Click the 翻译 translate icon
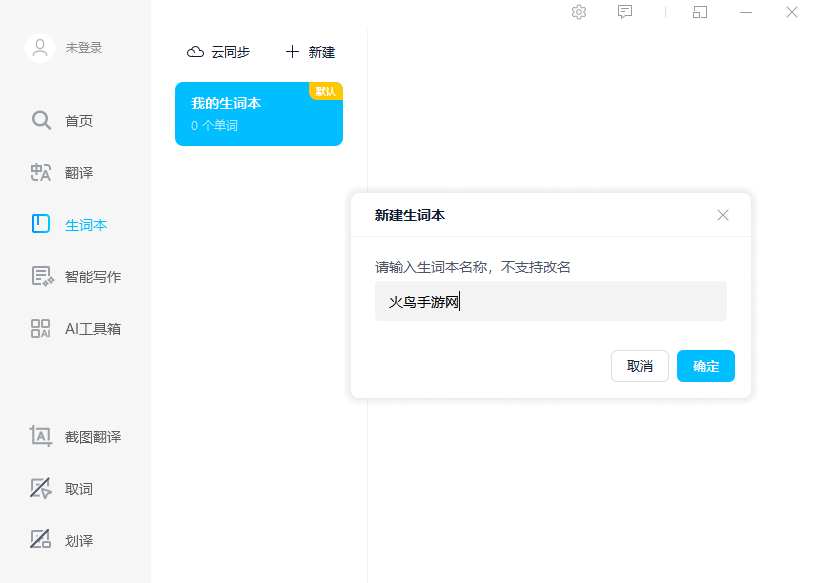Viewport: 815px width, 583px height. tap(41, 173)
